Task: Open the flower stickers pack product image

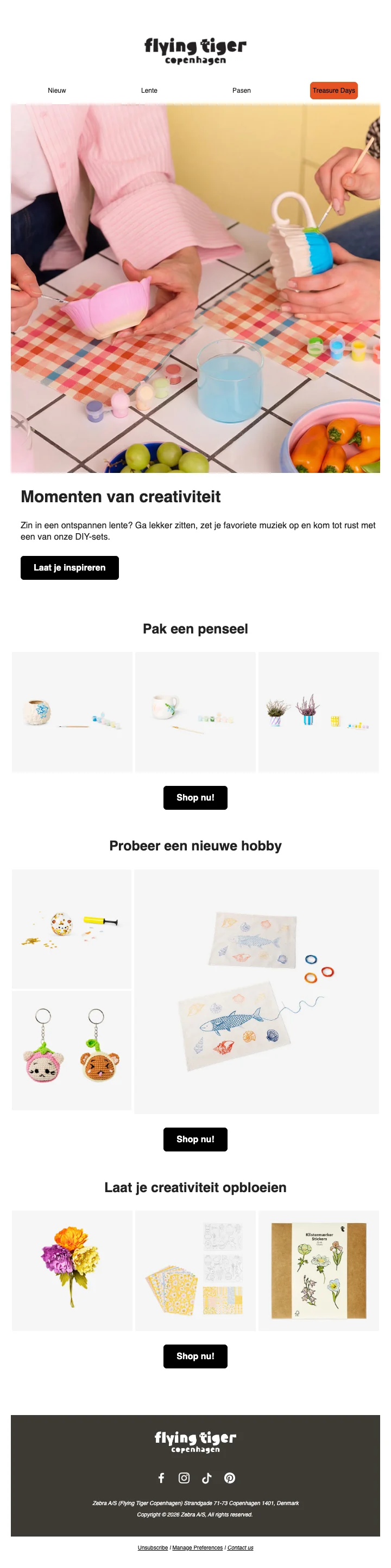Action: 319,1270
